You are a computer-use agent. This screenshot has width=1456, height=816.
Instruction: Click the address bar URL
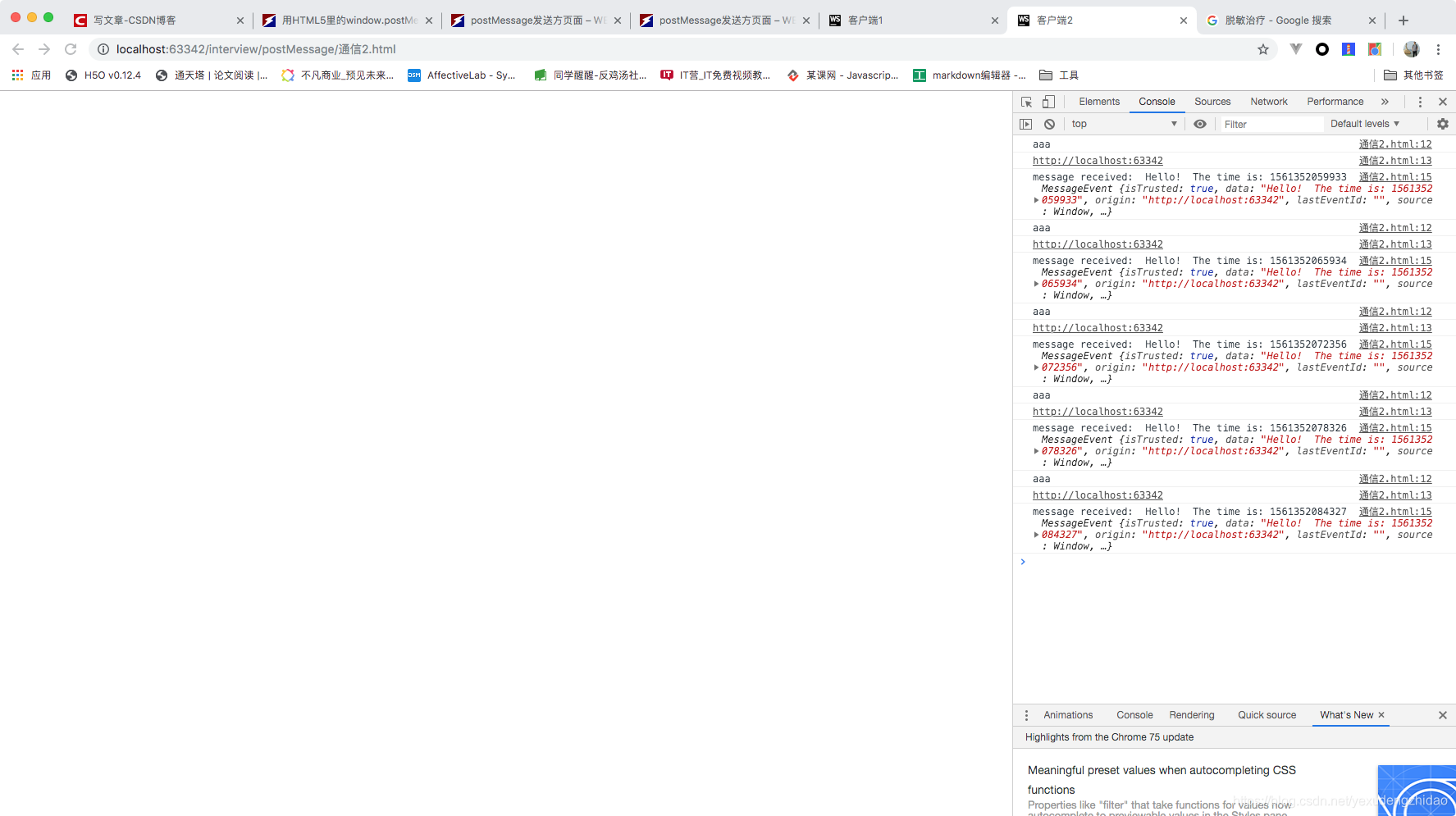[256, 49]
